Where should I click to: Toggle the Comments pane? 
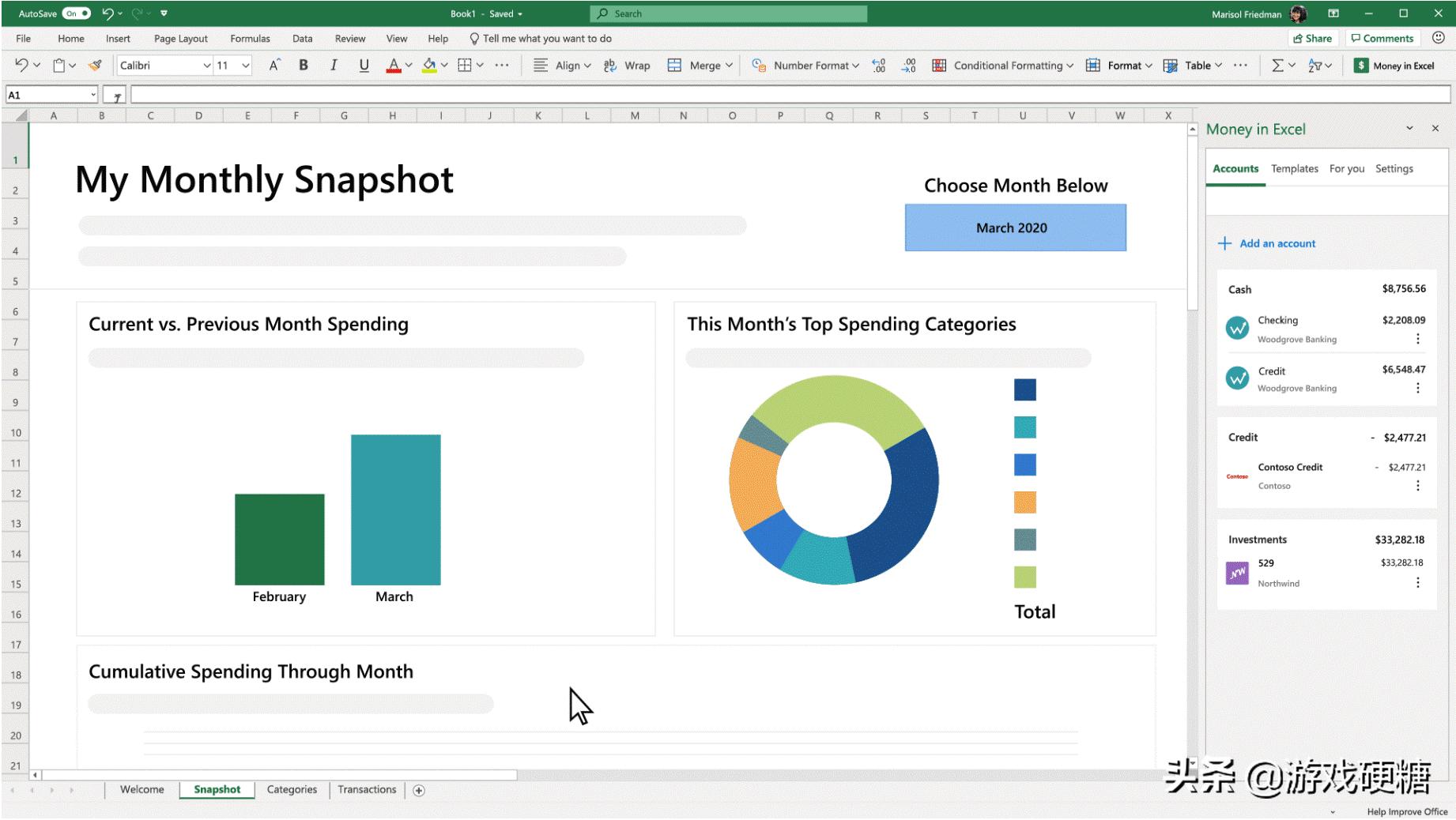(1382, 38)
